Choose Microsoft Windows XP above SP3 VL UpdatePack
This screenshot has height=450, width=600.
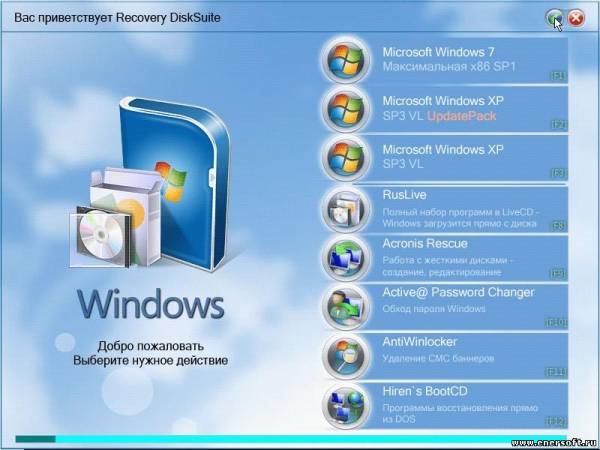(443, 101)
